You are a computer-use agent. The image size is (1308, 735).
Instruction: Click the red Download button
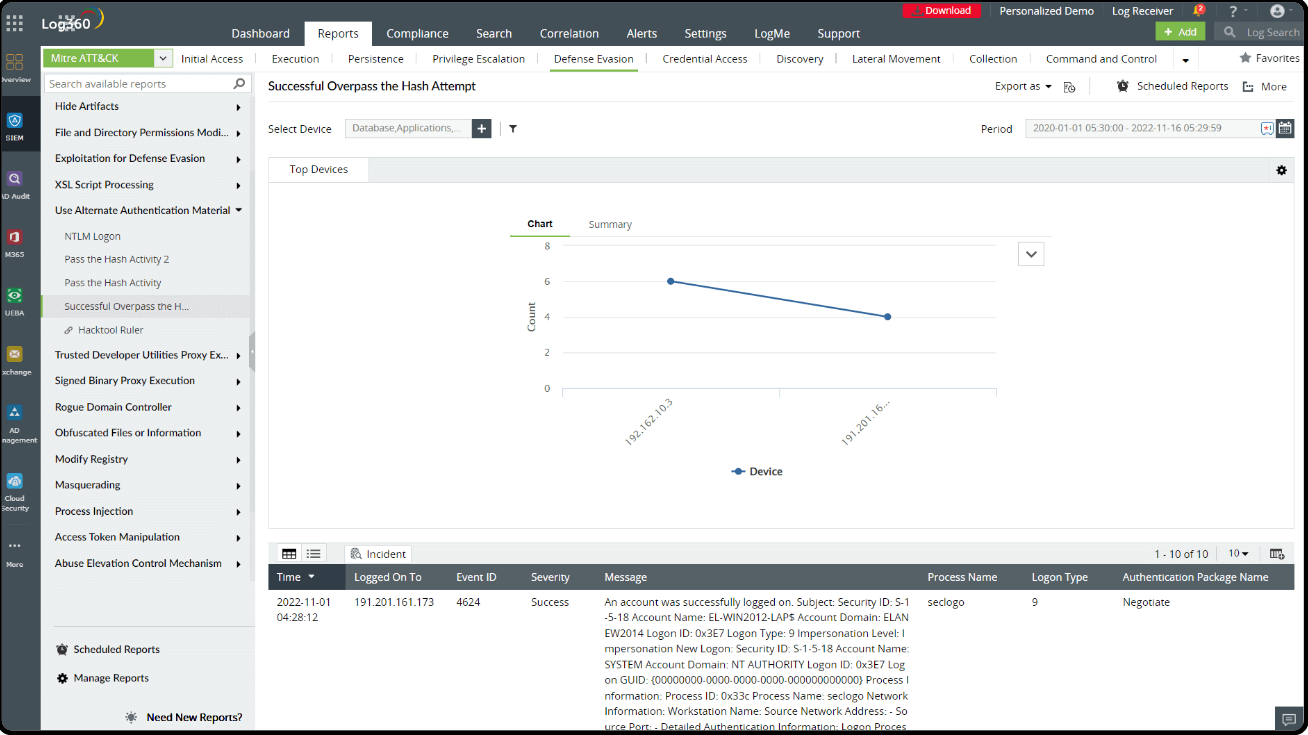pos(941,11)
